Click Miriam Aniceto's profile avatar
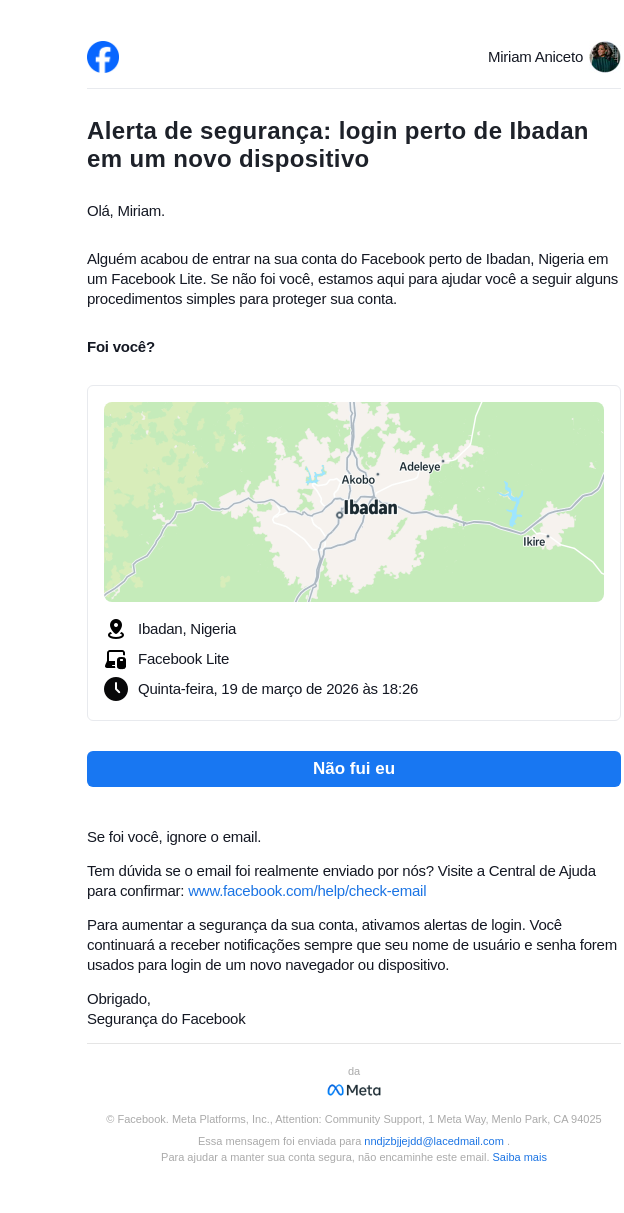Image resolution: width=624 pixels, height=1213 pixels. coord(604,57)
